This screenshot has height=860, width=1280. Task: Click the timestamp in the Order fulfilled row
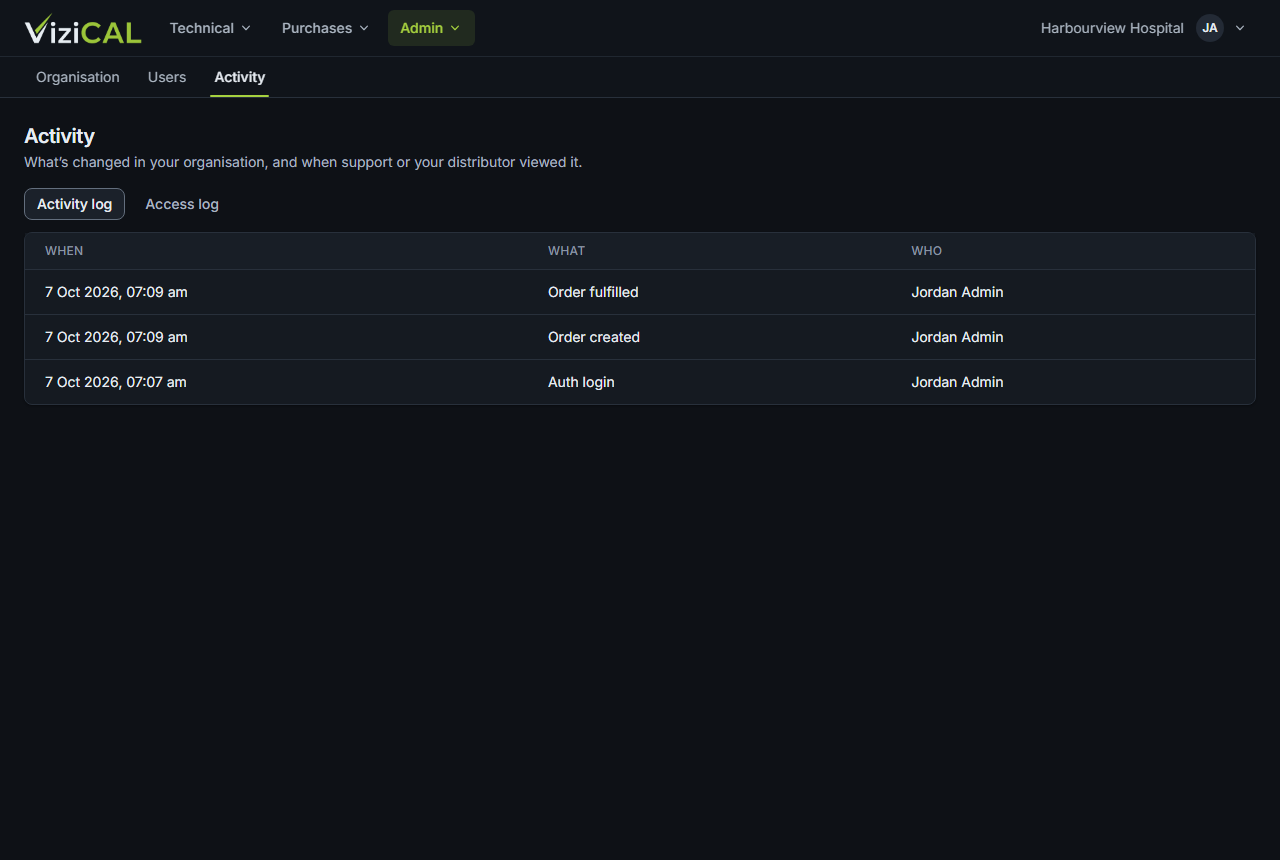(x=116, y=292)
